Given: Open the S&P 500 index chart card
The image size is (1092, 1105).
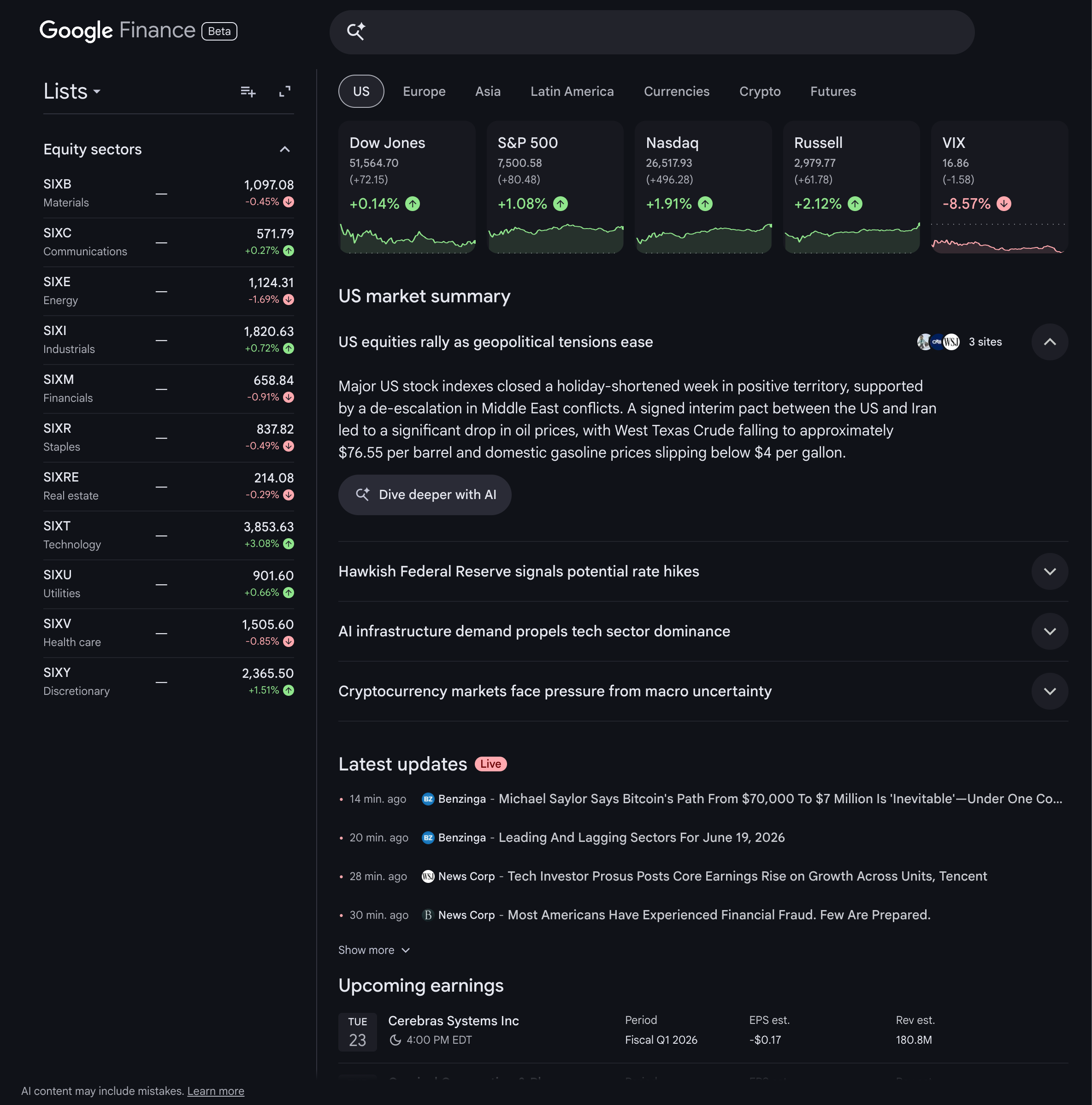Looking at the screenshot, I should (x=555, y=187).
